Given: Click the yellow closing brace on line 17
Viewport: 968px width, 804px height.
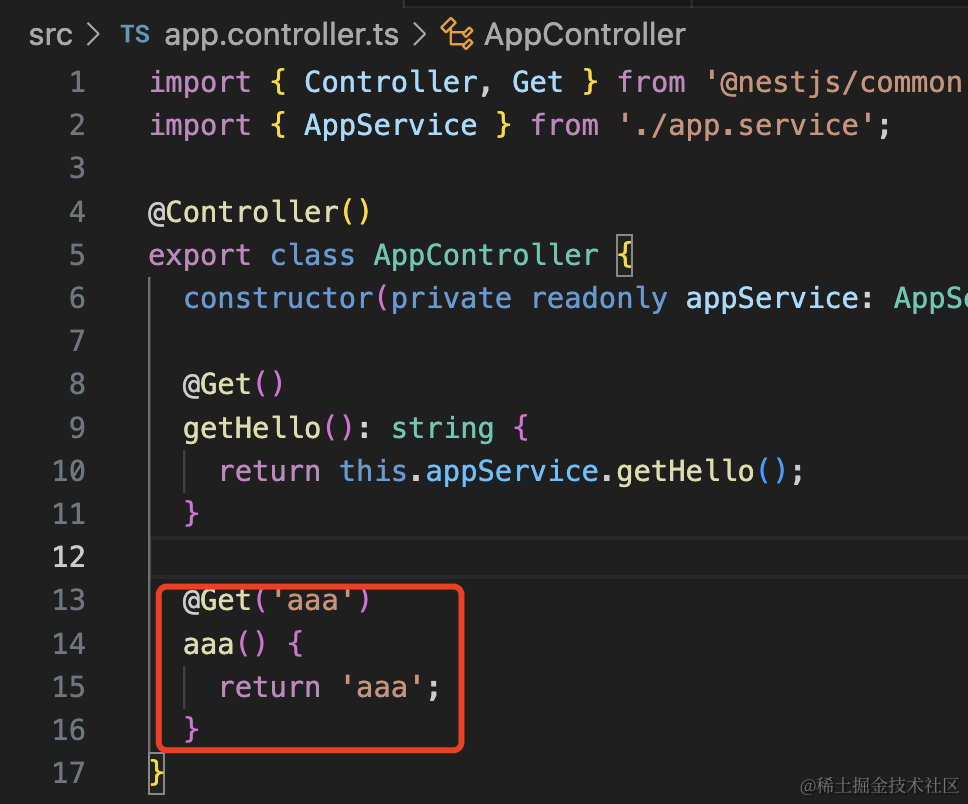Looking at the screenshot, I should point(156,772).
